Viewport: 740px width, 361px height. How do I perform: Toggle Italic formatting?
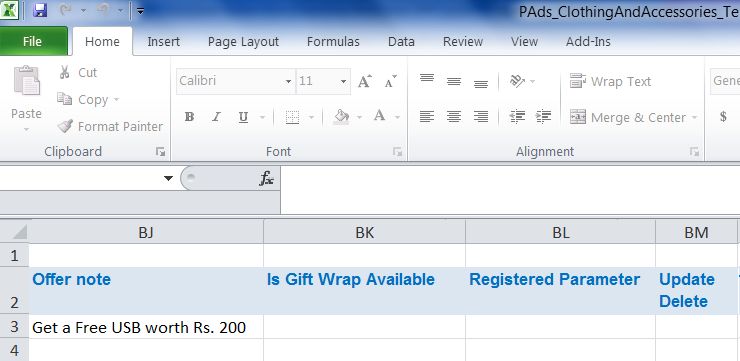[216, 117]
